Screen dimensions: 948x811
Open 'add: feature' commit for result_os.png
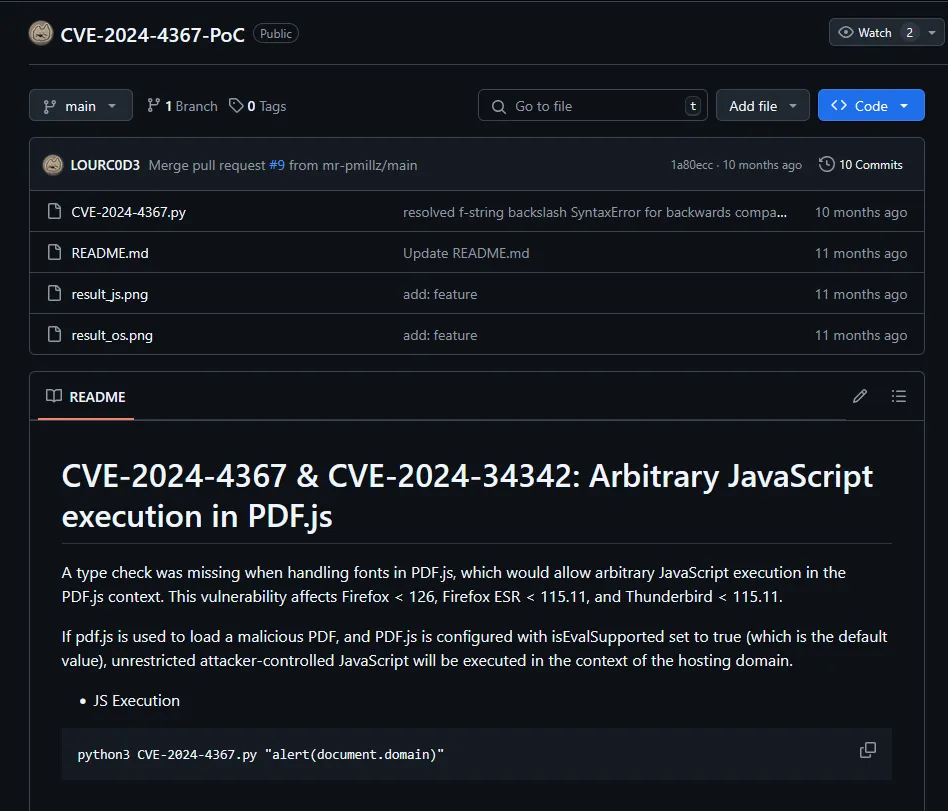click(440, 336)
